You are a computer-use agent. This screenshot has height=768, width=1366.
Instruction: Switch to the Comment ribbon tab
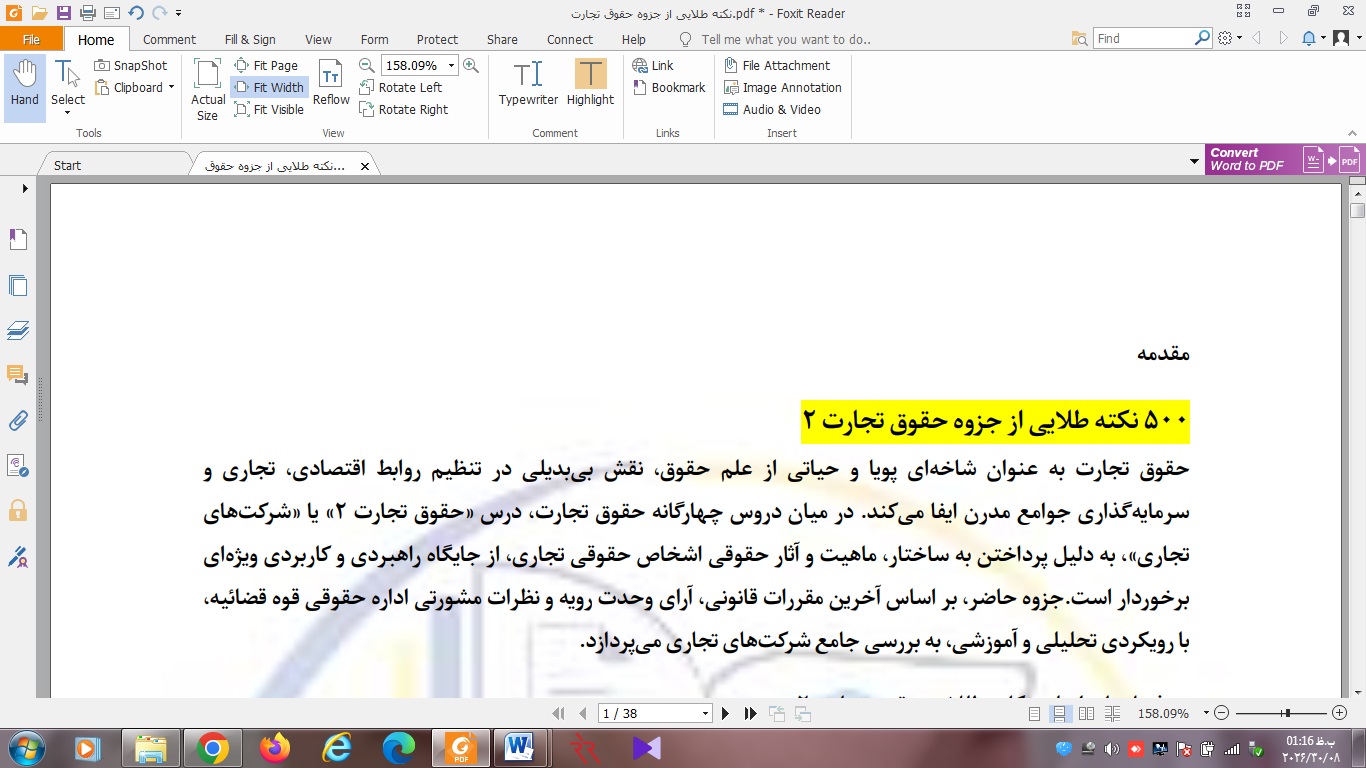169,40
